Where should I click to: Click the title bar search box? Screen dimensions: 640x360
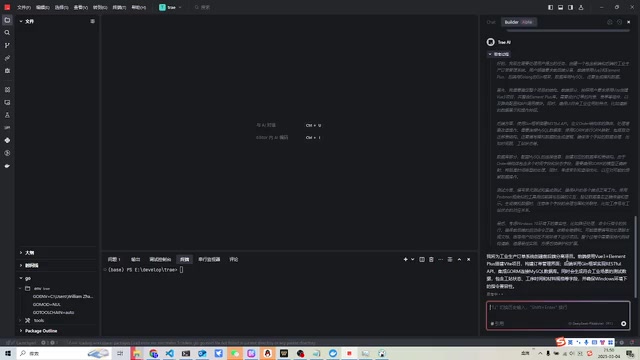click(203, 7)
